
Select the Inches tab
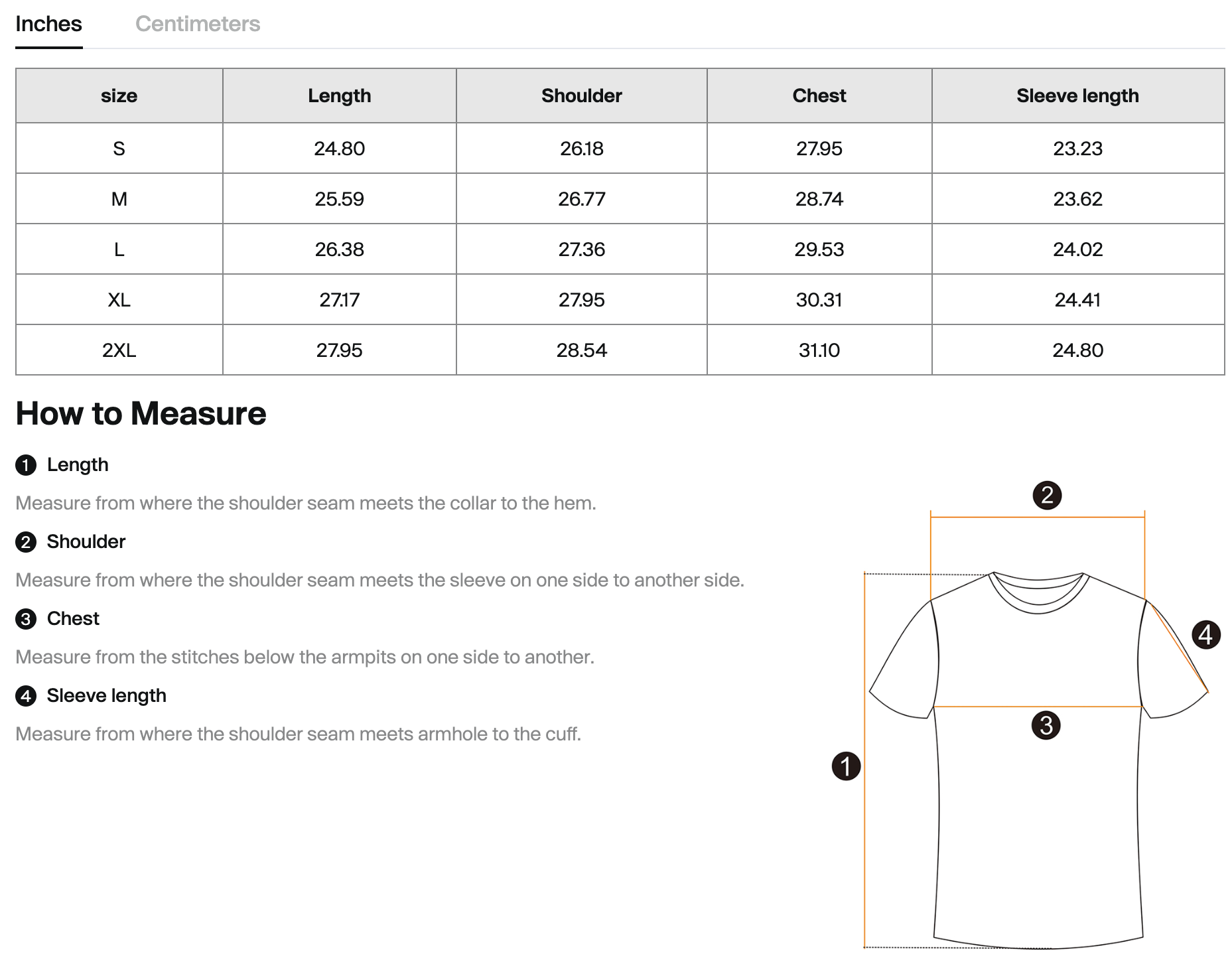tap(48, 24)
